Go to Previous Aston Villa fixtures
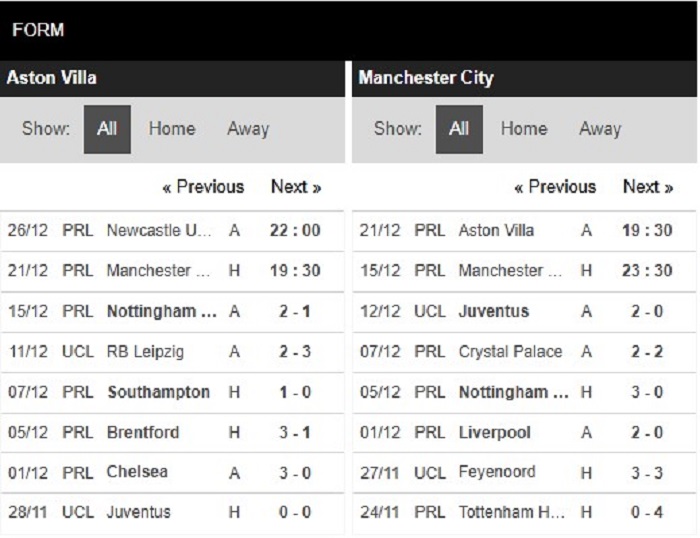This screenshot has width=700, height=538. 203,187
